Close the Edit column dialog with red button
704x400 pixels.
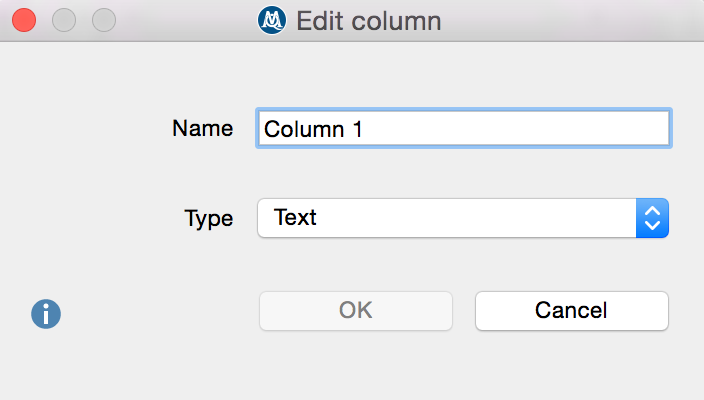pyautogui.click(x=23, y=19)
